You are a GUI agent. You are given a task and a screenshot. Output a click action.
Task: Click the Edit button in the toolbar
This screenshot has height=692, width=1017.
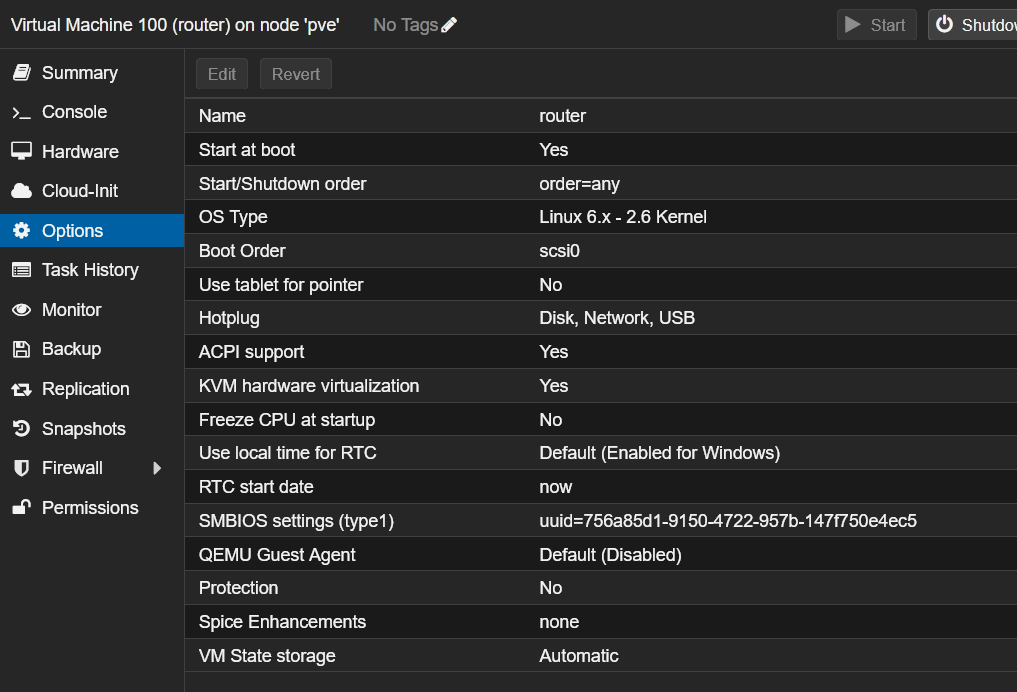coord(222,74)
